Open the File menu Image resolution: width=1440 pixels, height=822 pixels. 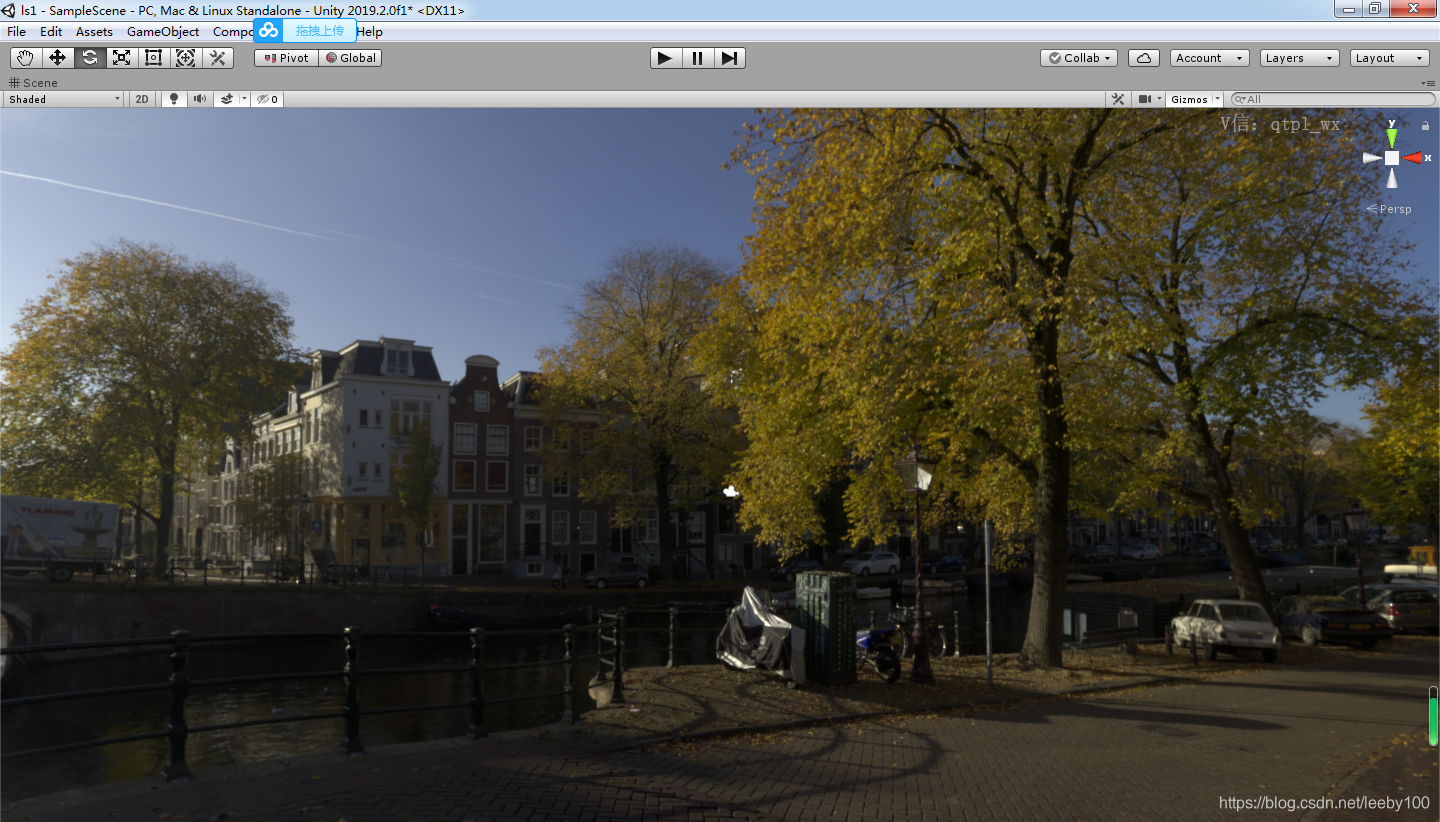(17, 31)
